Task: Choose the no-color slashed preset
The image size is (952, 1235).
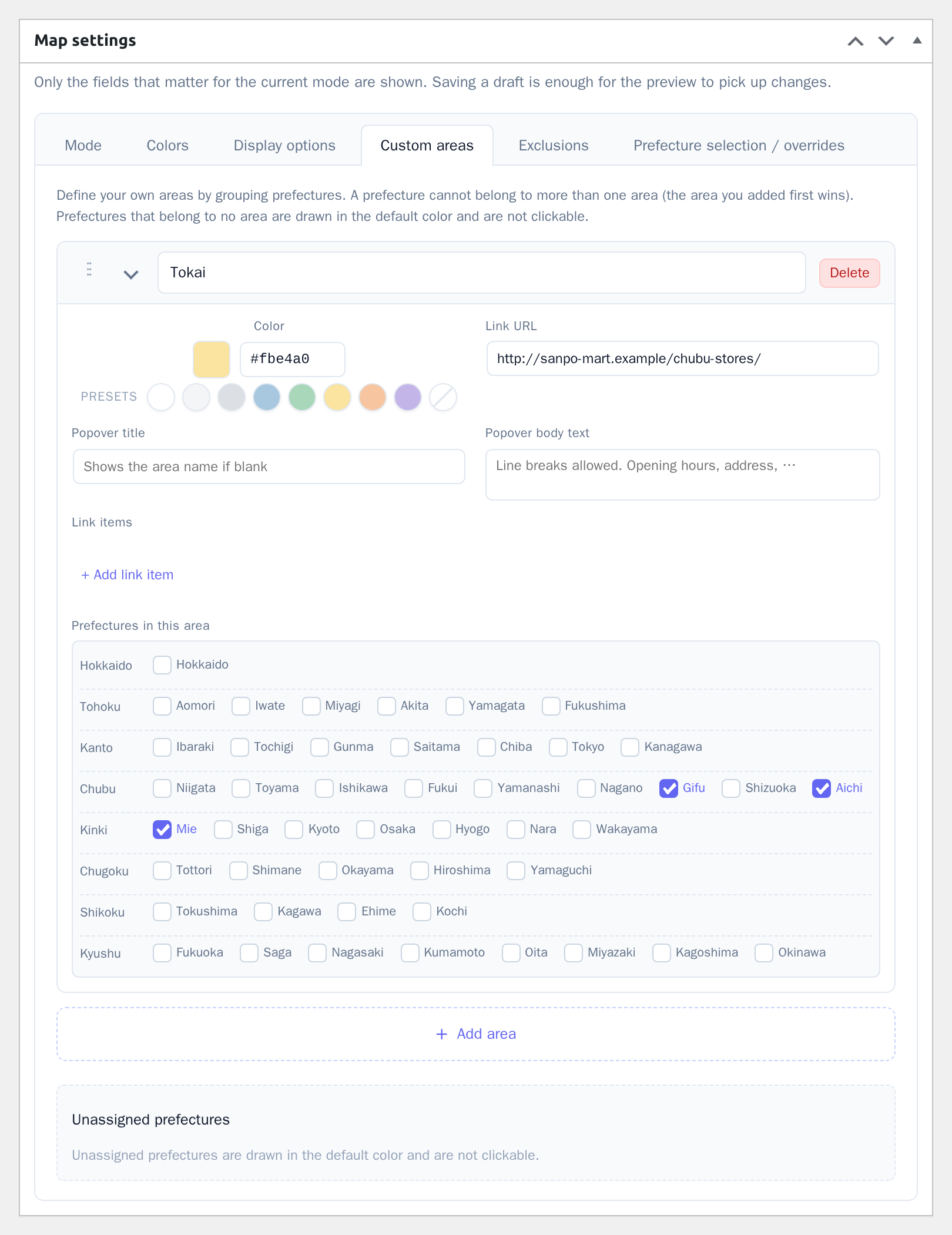Action: coord(443,397)
